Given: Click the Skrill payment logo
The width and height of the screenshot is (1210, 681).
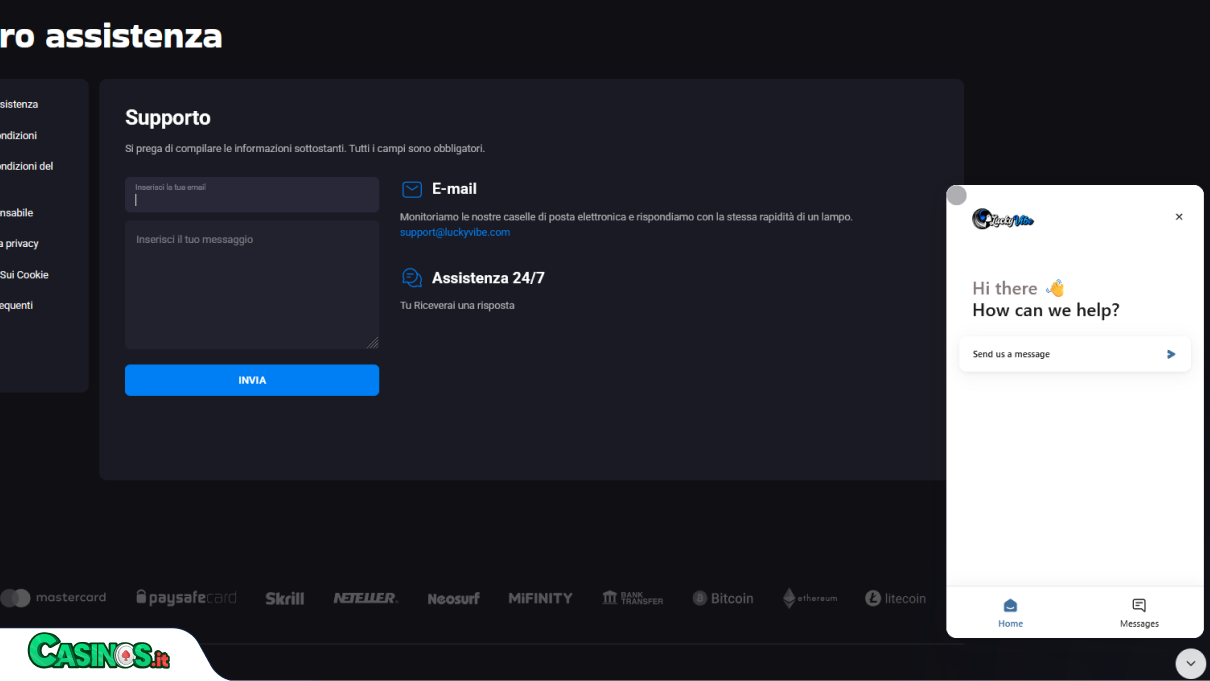Looking at the screenshot, I should coord(285,598).
